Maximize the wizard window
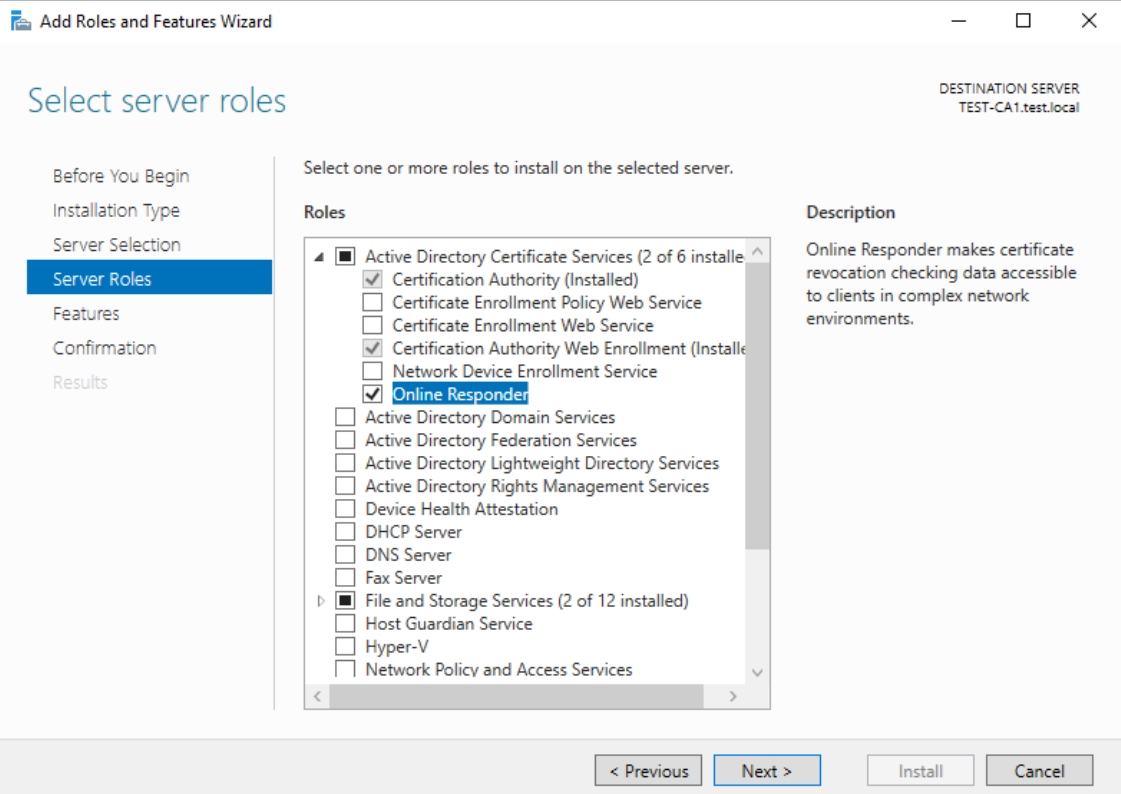 coord(1023,21)
